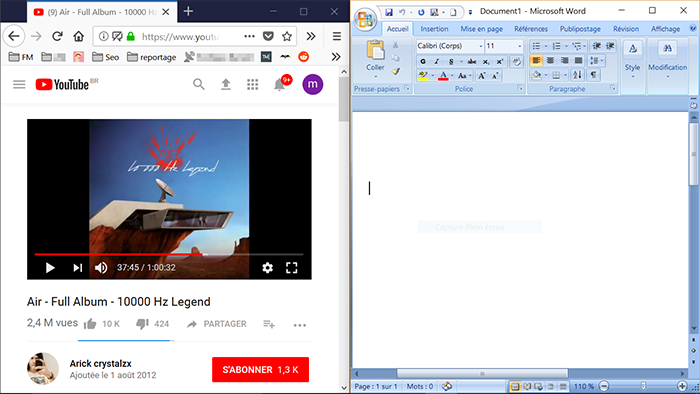Click PARTAGER to share the video
The image size is (700, 394).
click(217, 324)
